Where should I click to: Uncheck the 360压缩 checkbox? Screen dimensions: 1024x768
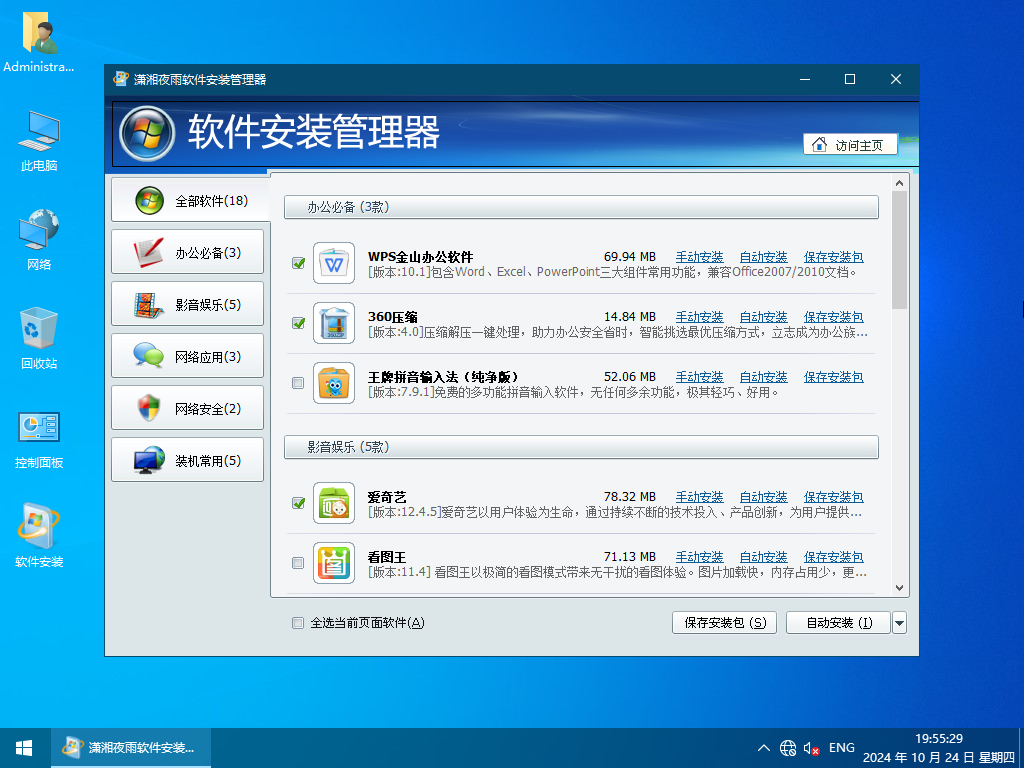click(298, 323)
